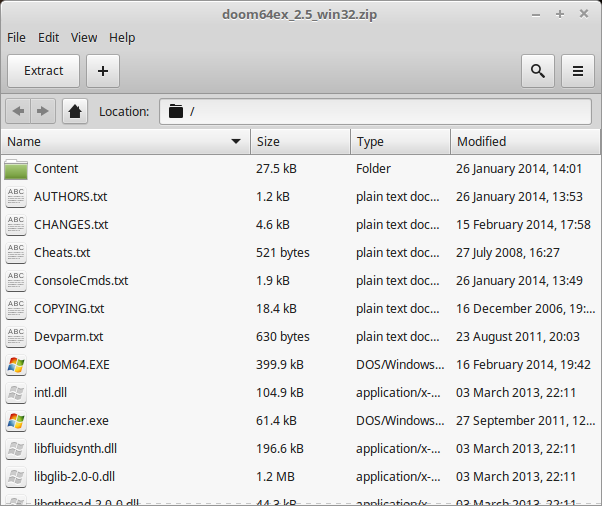Click the ConsoleCmds.txt file name
The width and height of the screenshot is (602, 506).
click(81, 281)
